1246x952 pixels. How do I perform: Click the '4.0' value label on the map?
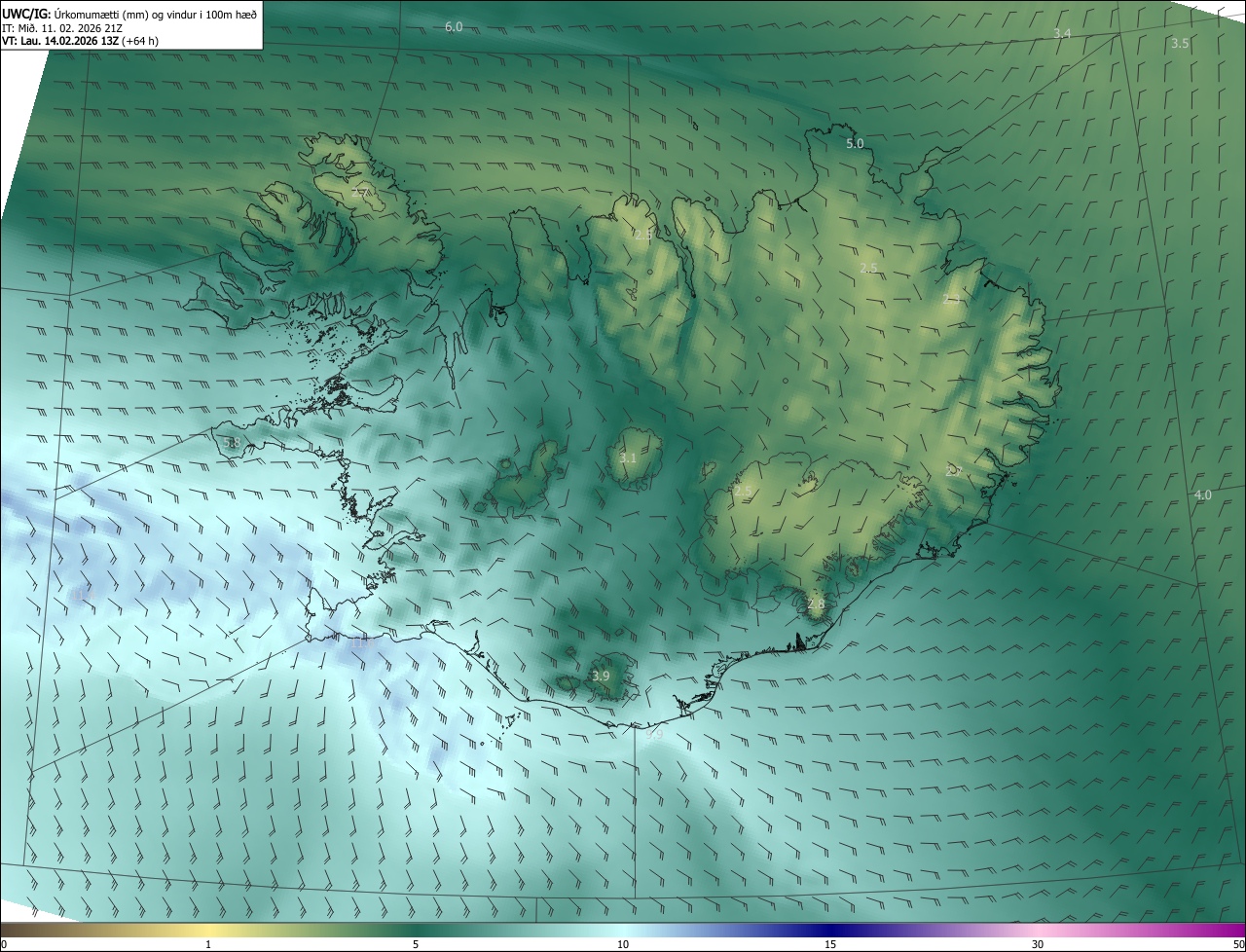pyautogui.click(x=1203, y=495)
